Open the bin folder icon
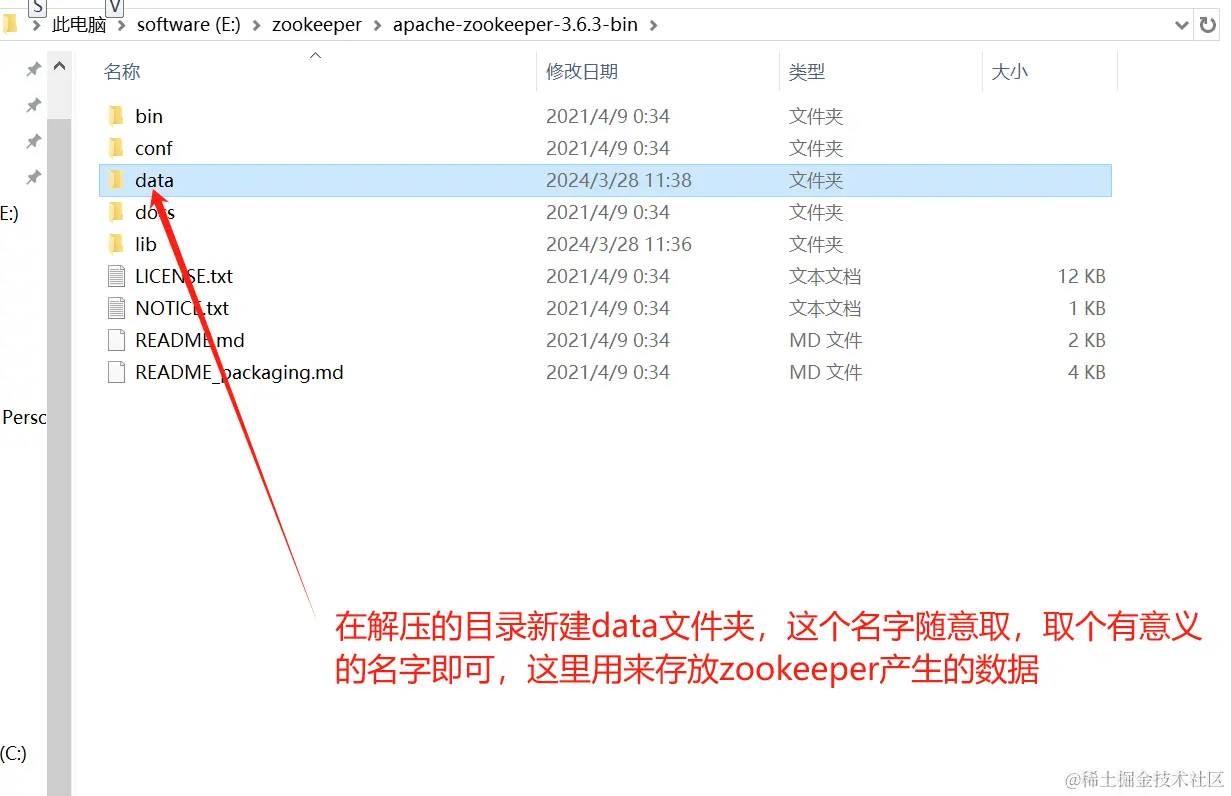Image resolution: width=1231 pixels, height=796 pixels. point(115,116)
